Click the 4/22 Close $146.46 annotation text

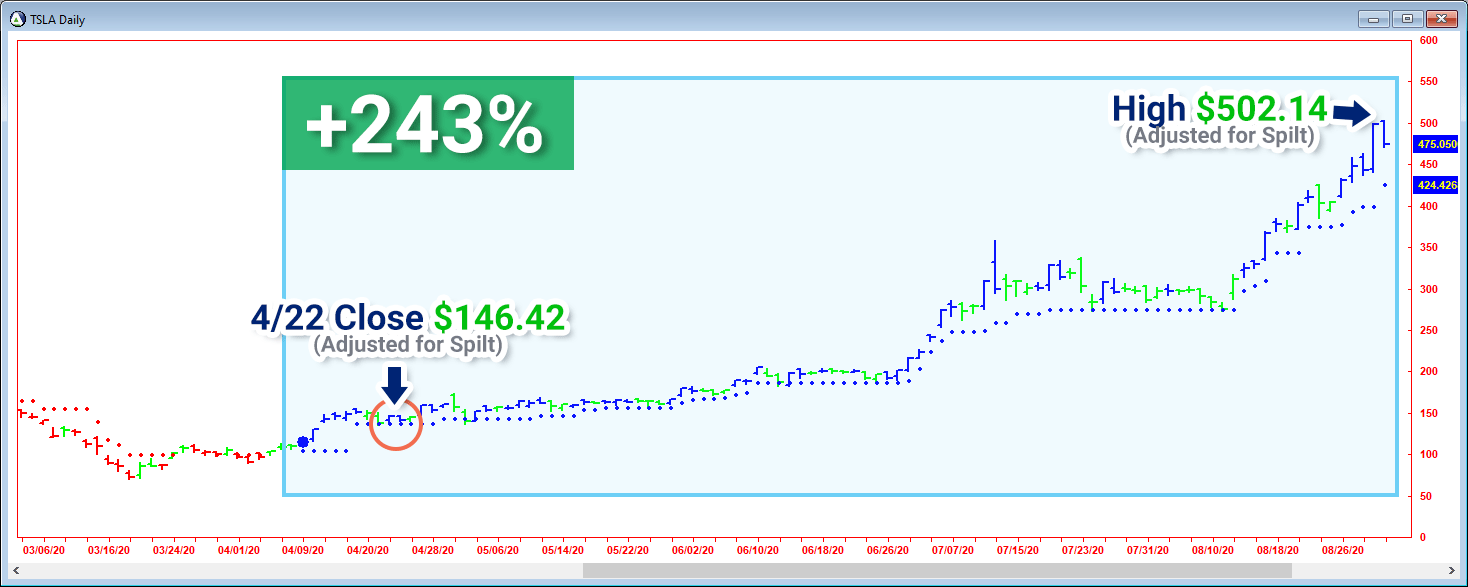click(408, 319)
